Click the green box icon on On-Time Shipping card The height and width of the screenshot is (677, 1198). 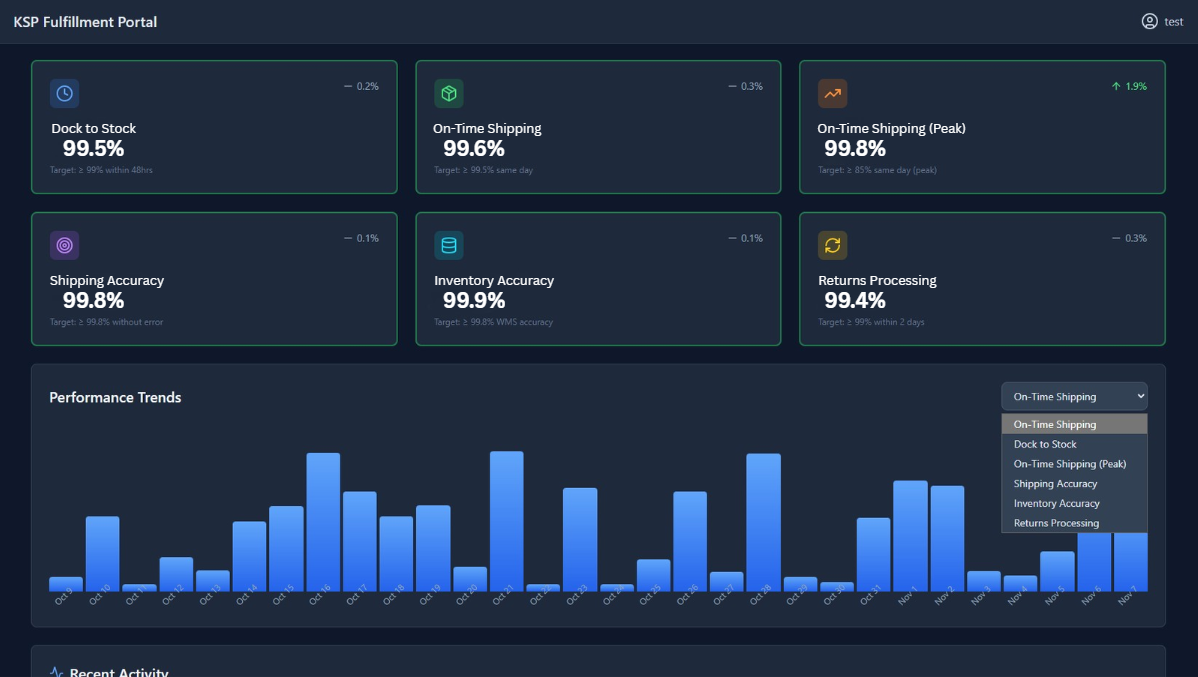coord(449,94)
